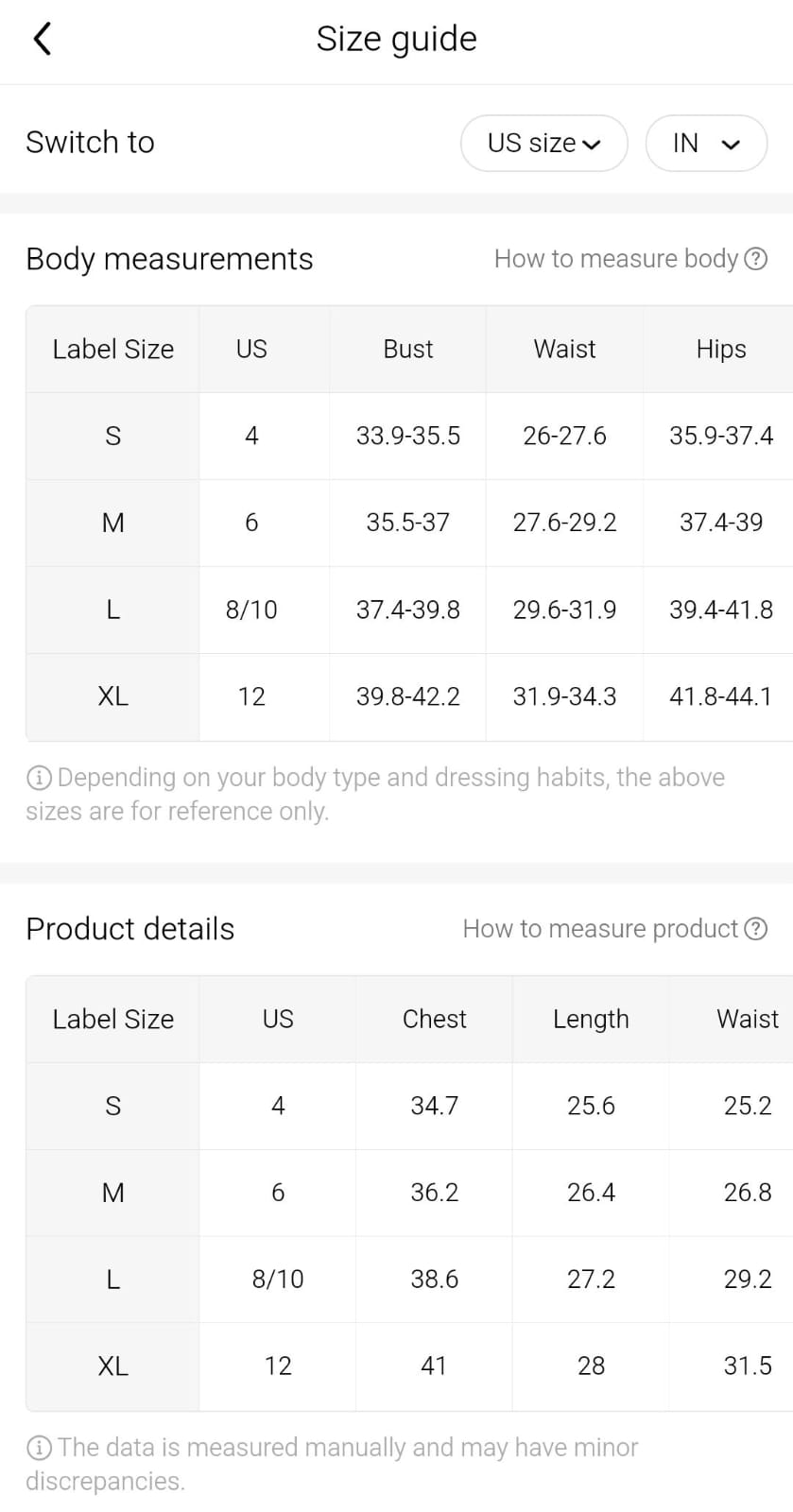The image size is (793, 1512).
Task: Select the 41.8-44.1 hips cell
Action: point(720,697)
